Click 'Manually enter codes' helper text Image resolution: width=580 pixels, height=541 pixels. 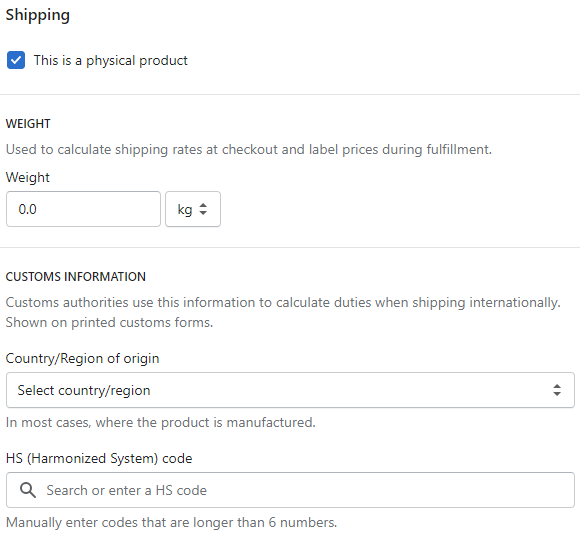coord(172,523)
